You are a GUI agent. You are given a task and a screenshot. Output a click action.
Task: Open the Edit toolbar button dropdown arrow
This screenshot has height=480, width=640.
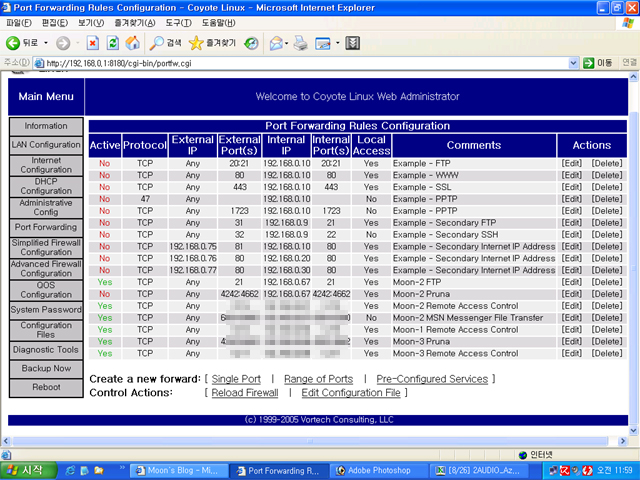click(x=338, y=43)
